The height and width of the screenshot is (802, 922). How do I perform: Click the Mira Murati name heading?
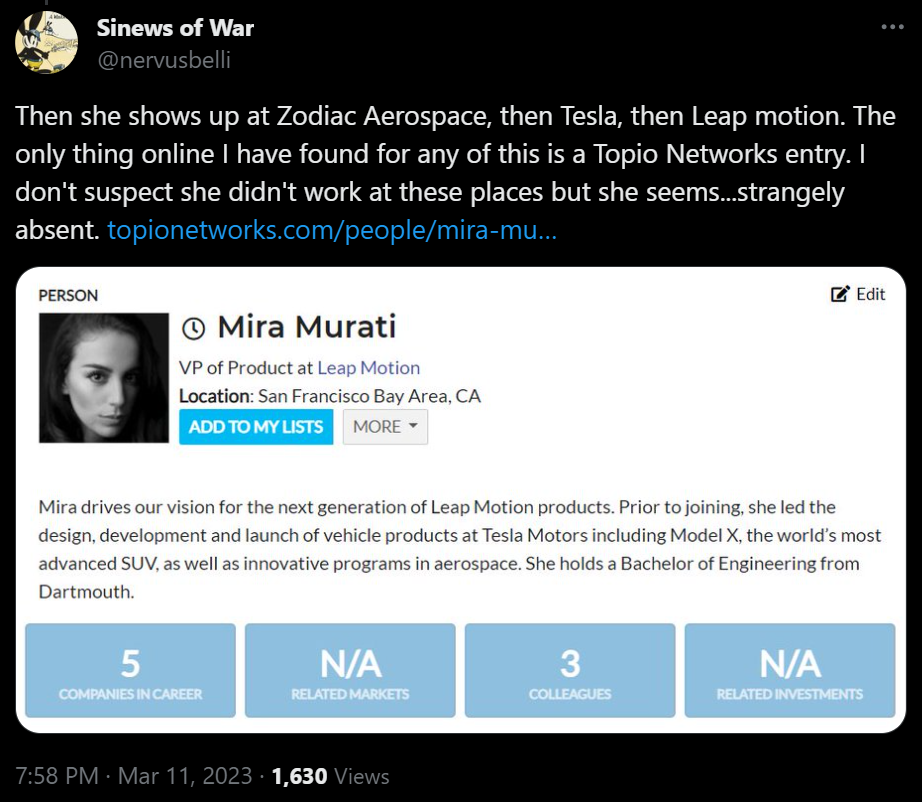coord(306,327)
